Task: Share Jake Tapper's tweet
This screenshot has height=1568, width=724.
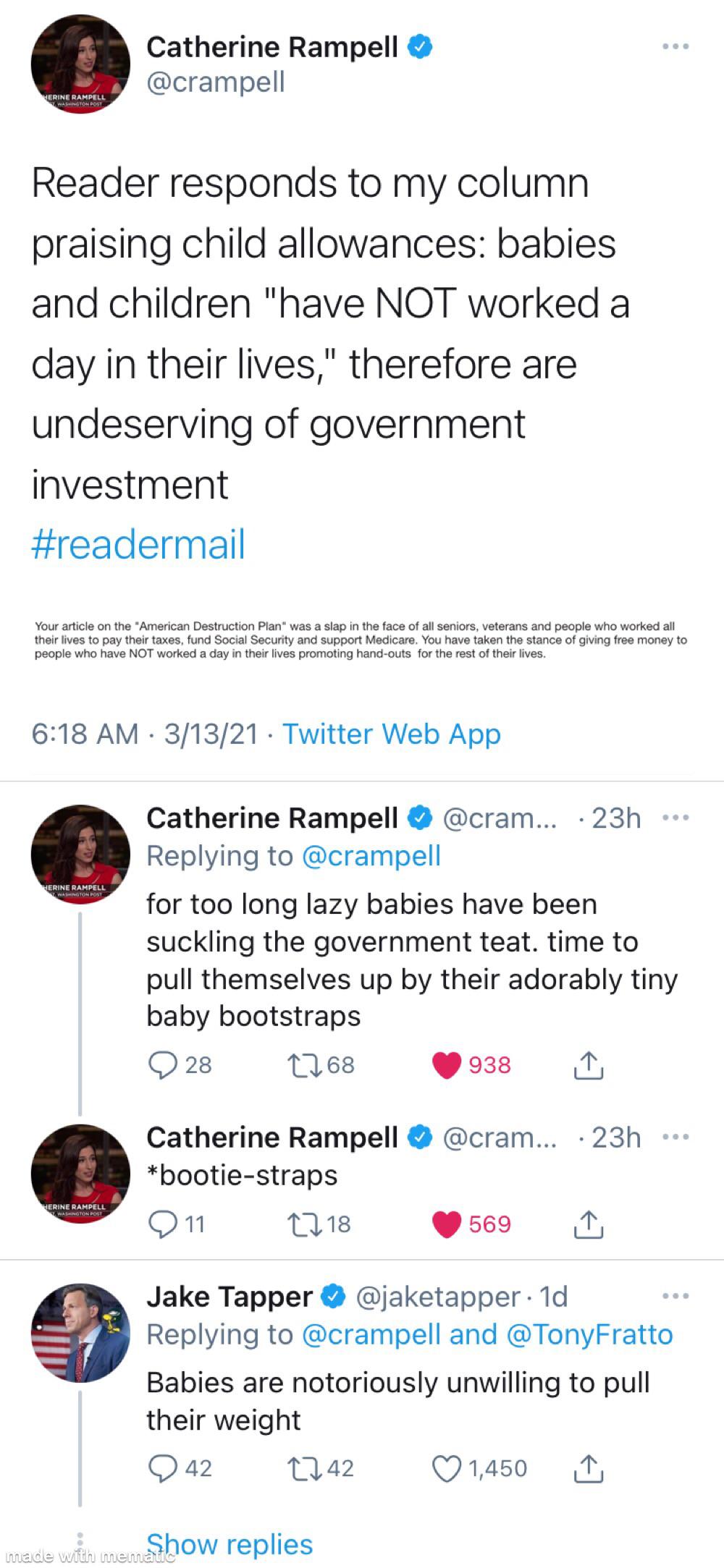Action: point(589,1469)
